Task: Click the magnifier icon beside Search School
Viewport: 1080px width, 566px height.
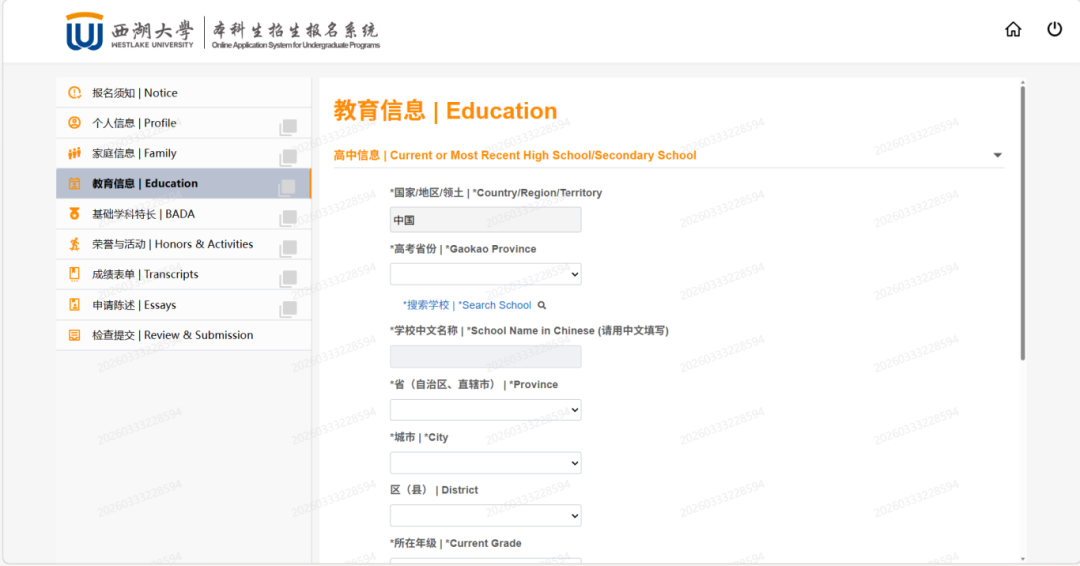Action: click(x=542, y=305)
